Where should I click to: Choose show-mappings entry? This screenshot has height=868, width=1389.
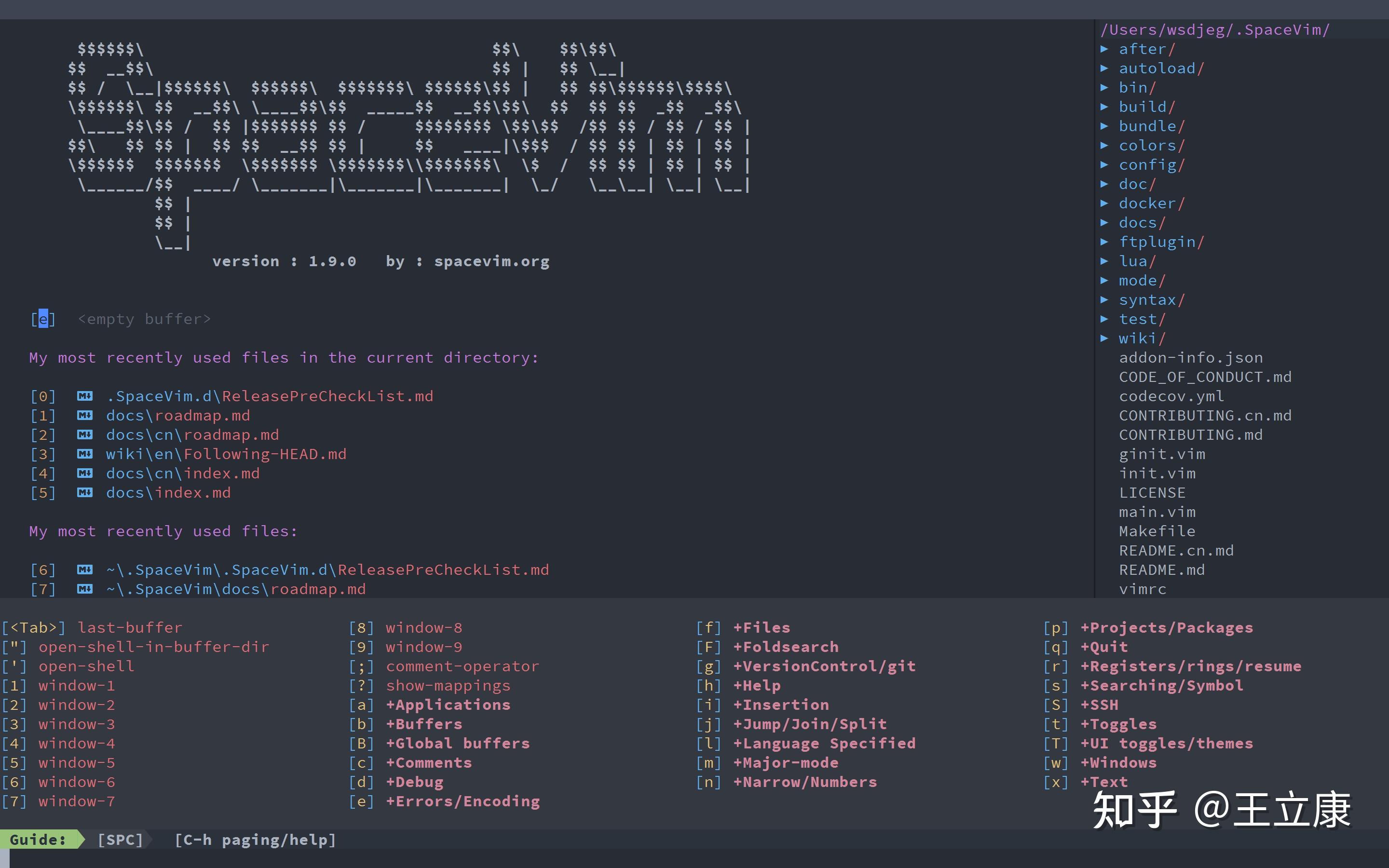tap(448, 686)
